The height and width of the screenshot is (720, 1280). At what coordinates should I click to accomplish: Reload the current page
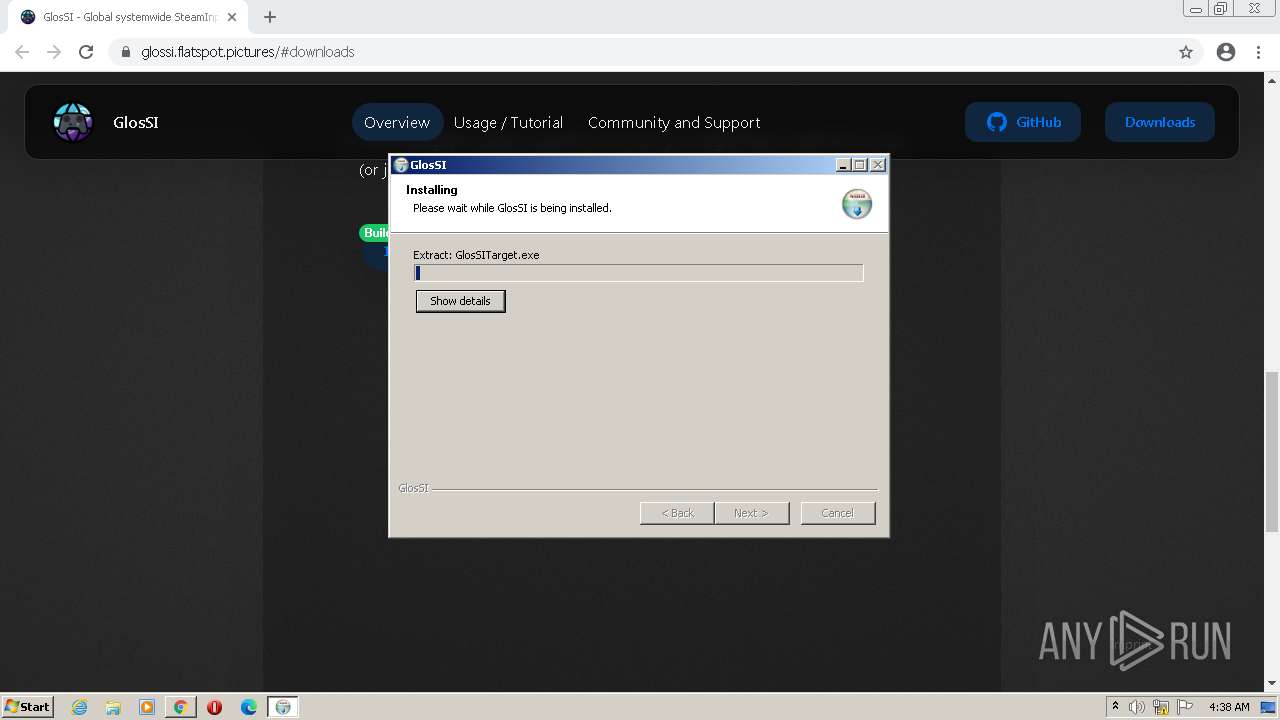(86, 52)
